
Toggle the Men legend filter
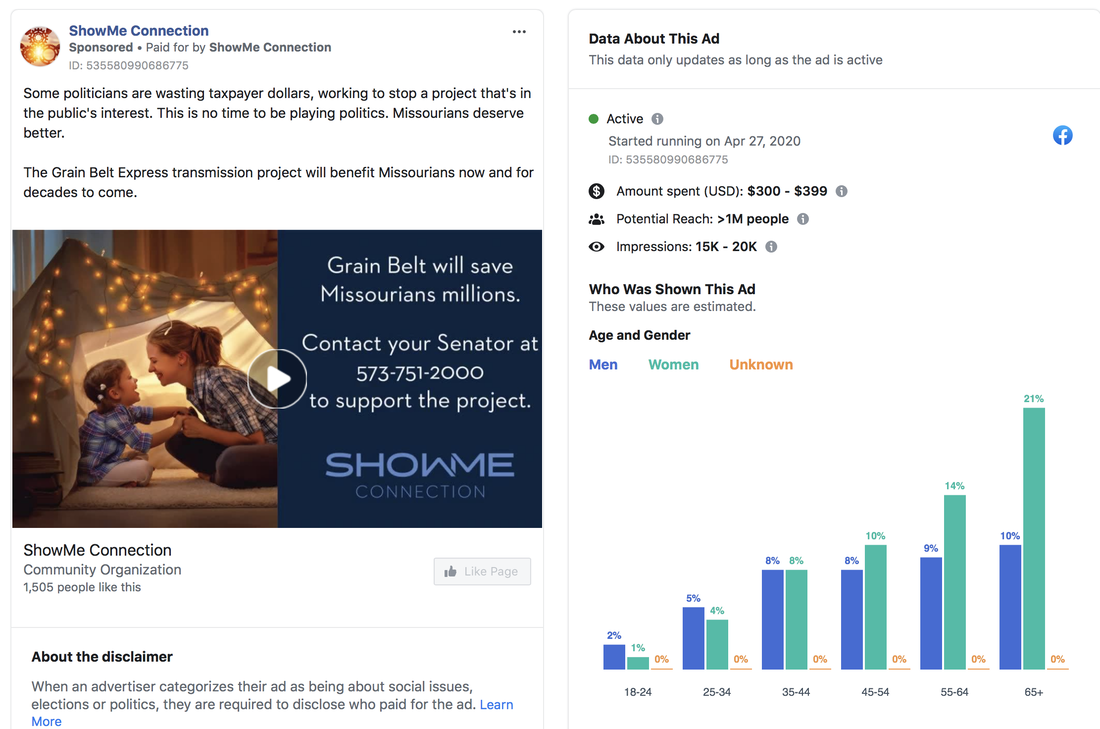[603, 364]
